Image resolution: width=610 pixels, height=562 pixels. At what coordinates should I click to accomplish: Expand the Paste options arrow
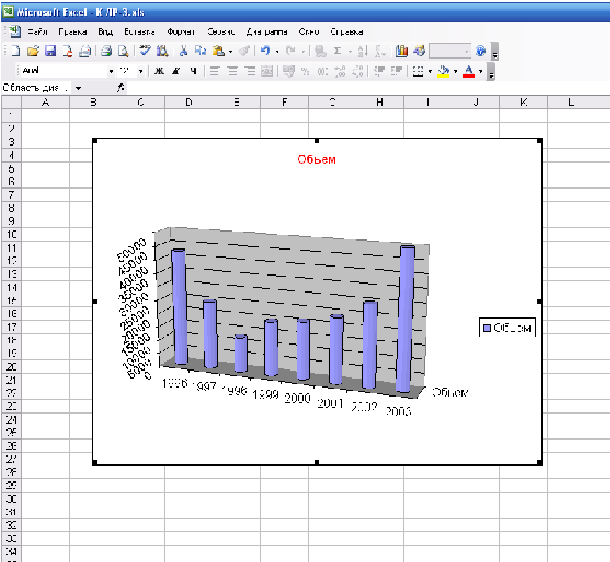point(230,51)
